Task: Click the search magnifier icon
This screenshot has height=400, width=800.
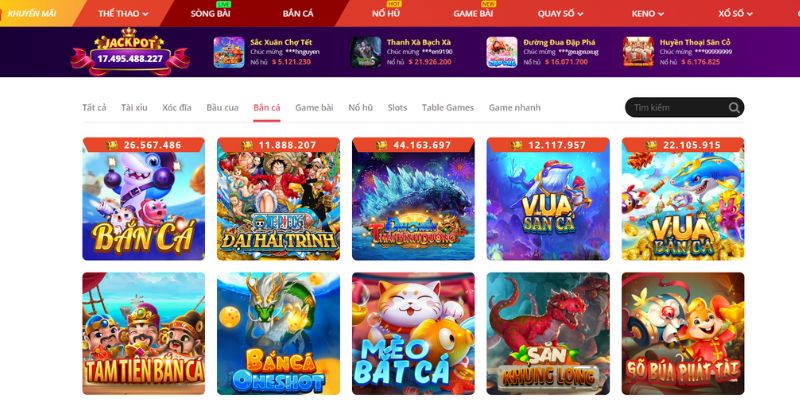Action: [734, 108]
